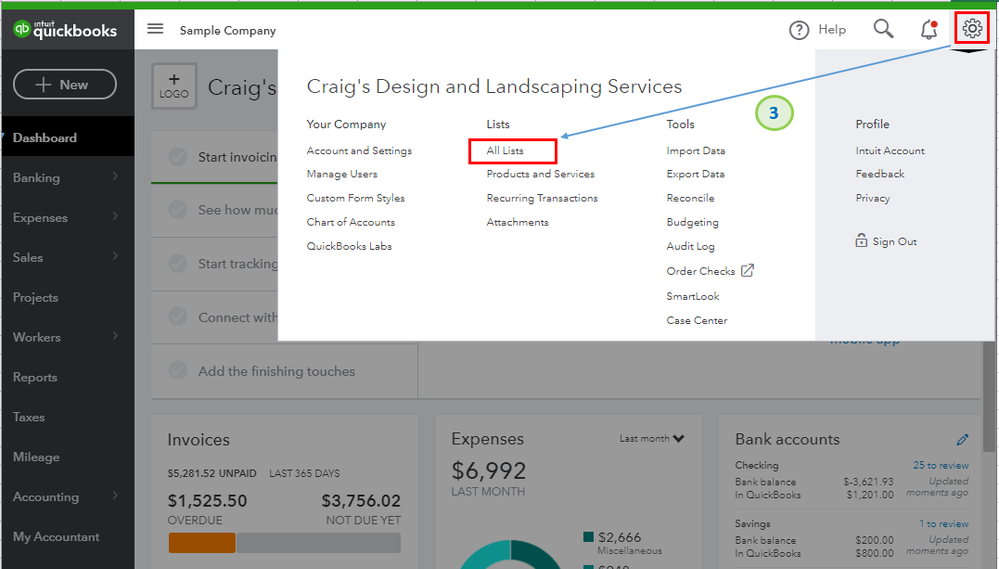Viewport: 999px width, 569px height.
Task: Open the Reports sidebar item
Action: pos(35,377)
